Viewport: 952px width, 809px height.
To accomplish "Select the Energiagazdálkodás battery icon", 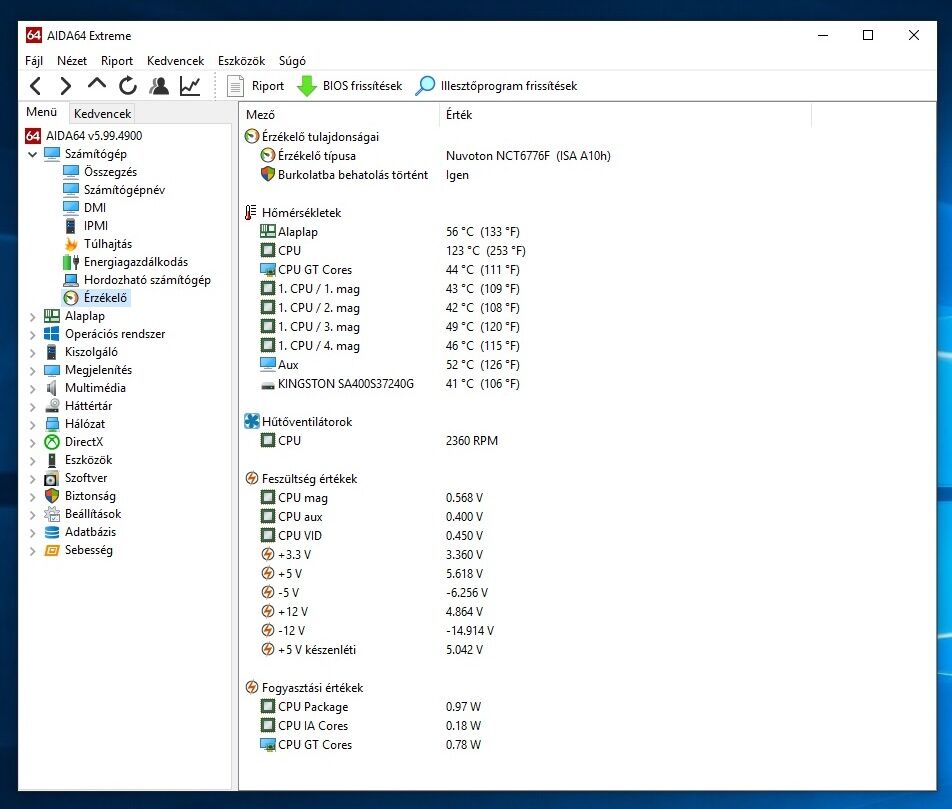I will point(71,262).
